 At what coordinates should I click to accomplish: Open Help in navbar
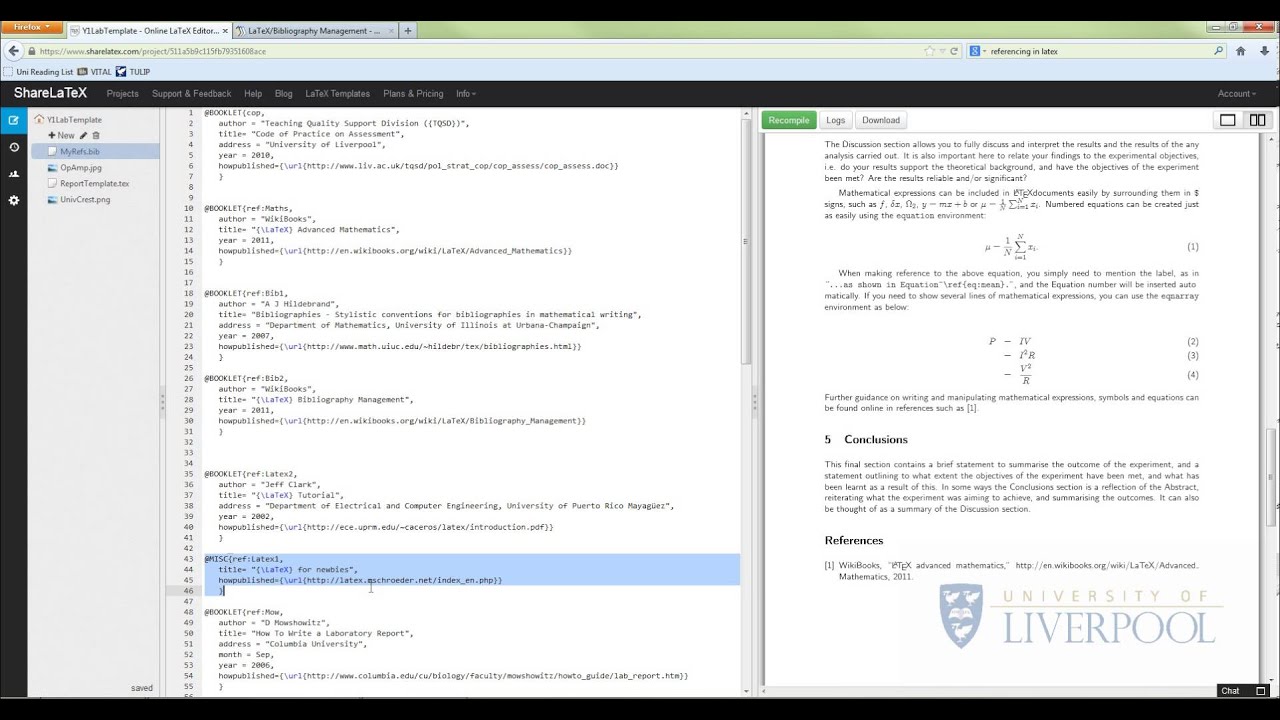(x=253, y=94)
